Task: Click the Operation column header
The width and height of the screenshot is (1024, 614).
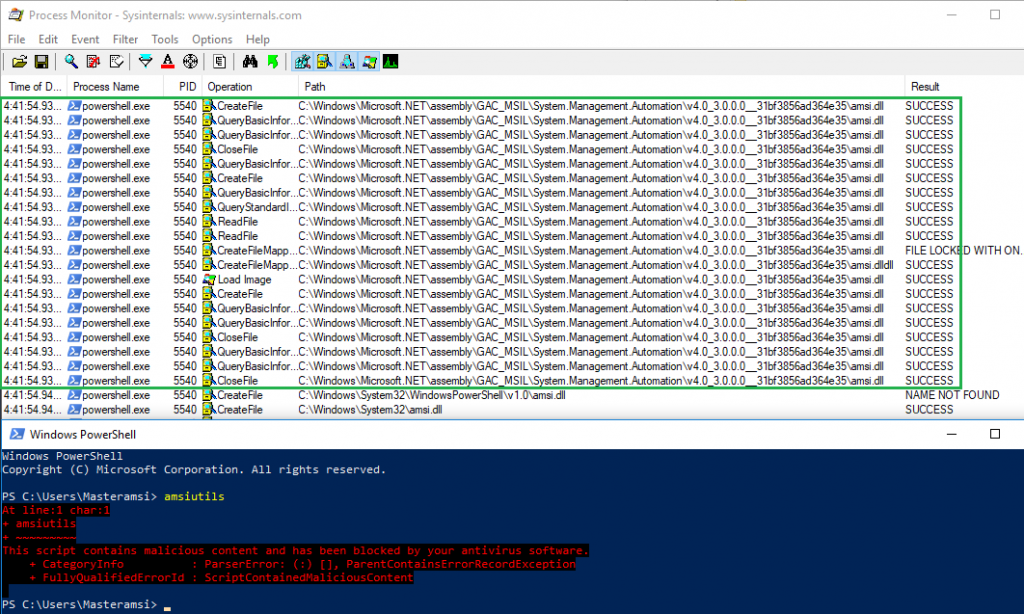Action: [x=230, y=87]
